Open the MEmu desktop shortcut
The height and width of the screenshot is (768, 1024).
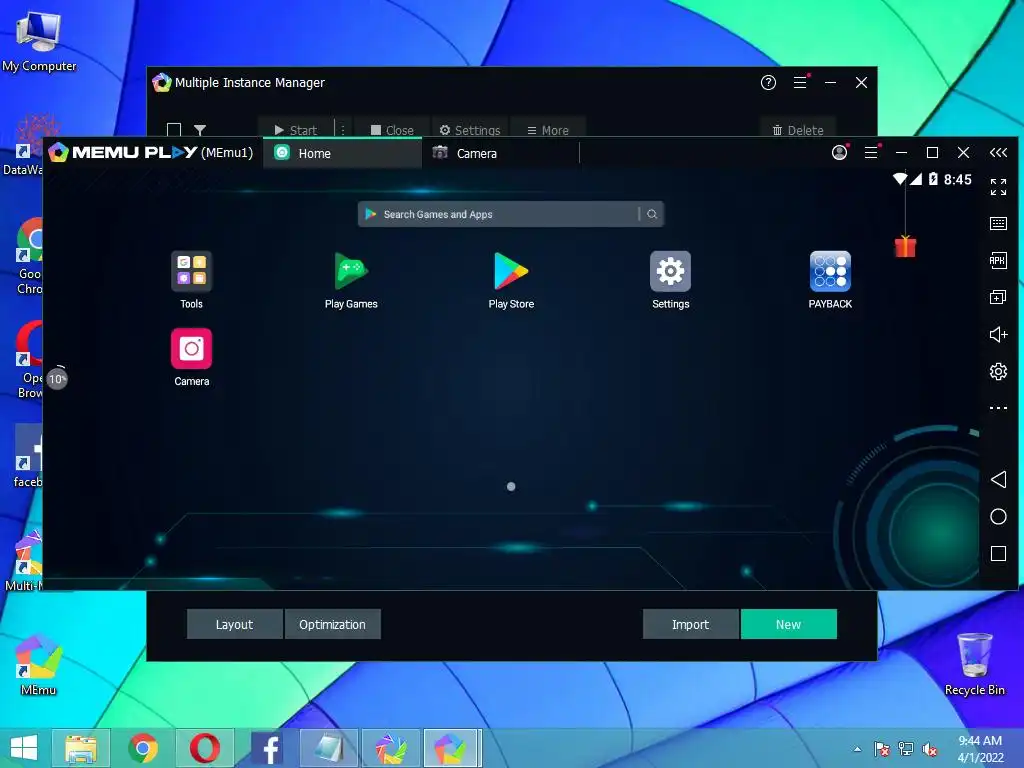coord(39,664)
